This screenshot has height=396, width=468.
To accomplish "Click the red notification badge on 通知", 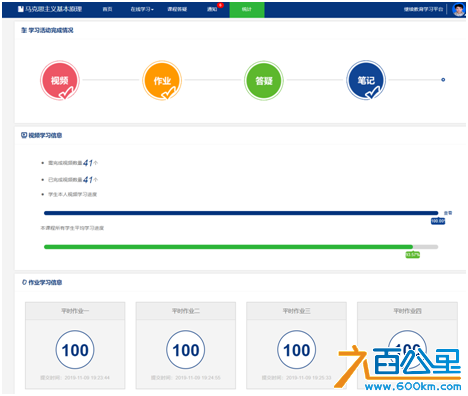I will [x=220, y=5].
